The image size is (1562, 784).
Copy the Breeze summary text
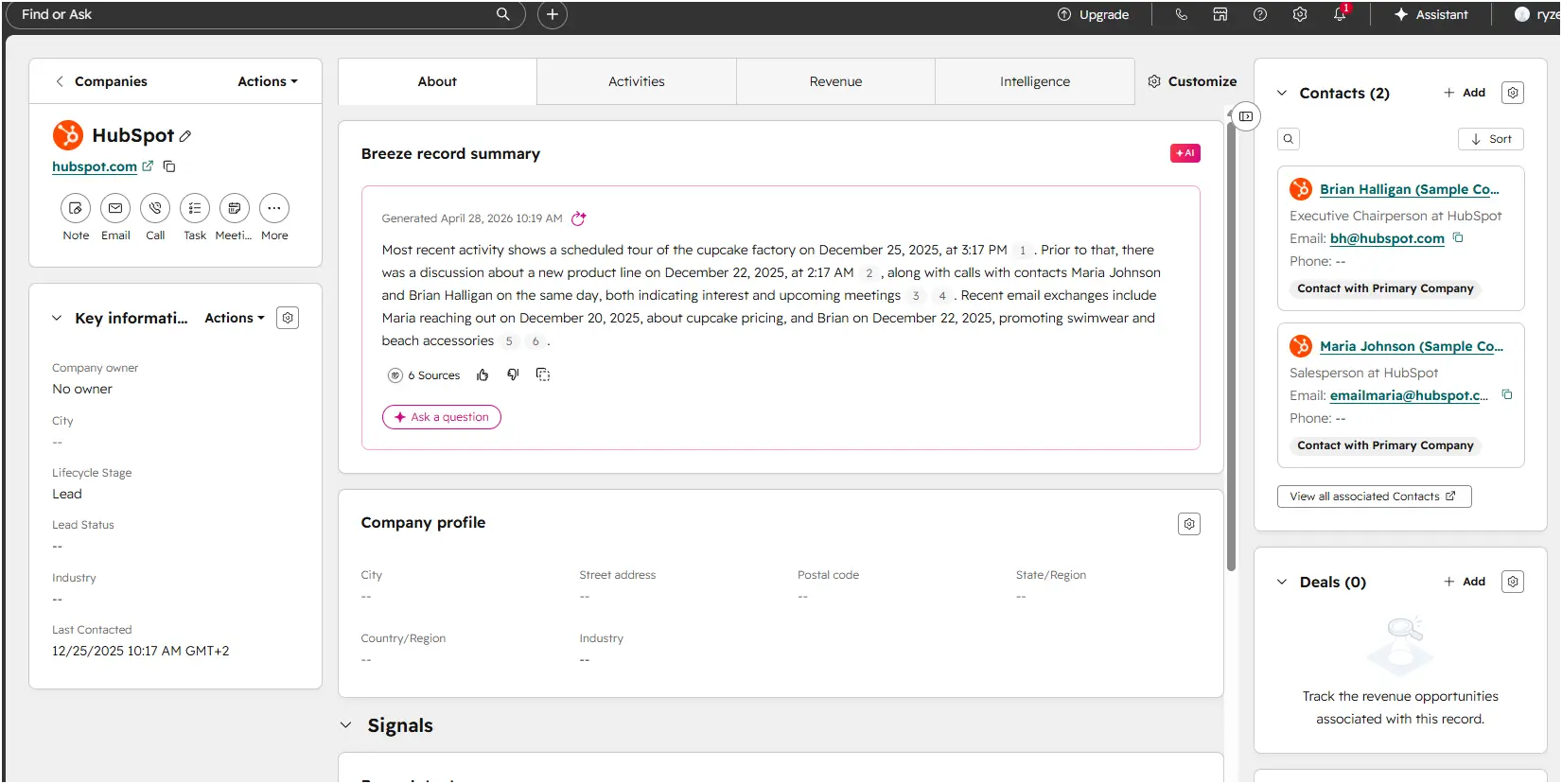[543, 375]
